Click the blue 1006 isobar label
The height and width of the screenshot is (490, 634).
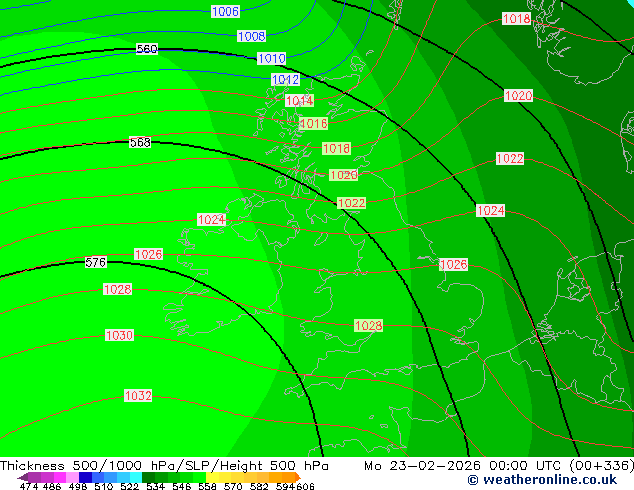(x=225, y=11)
